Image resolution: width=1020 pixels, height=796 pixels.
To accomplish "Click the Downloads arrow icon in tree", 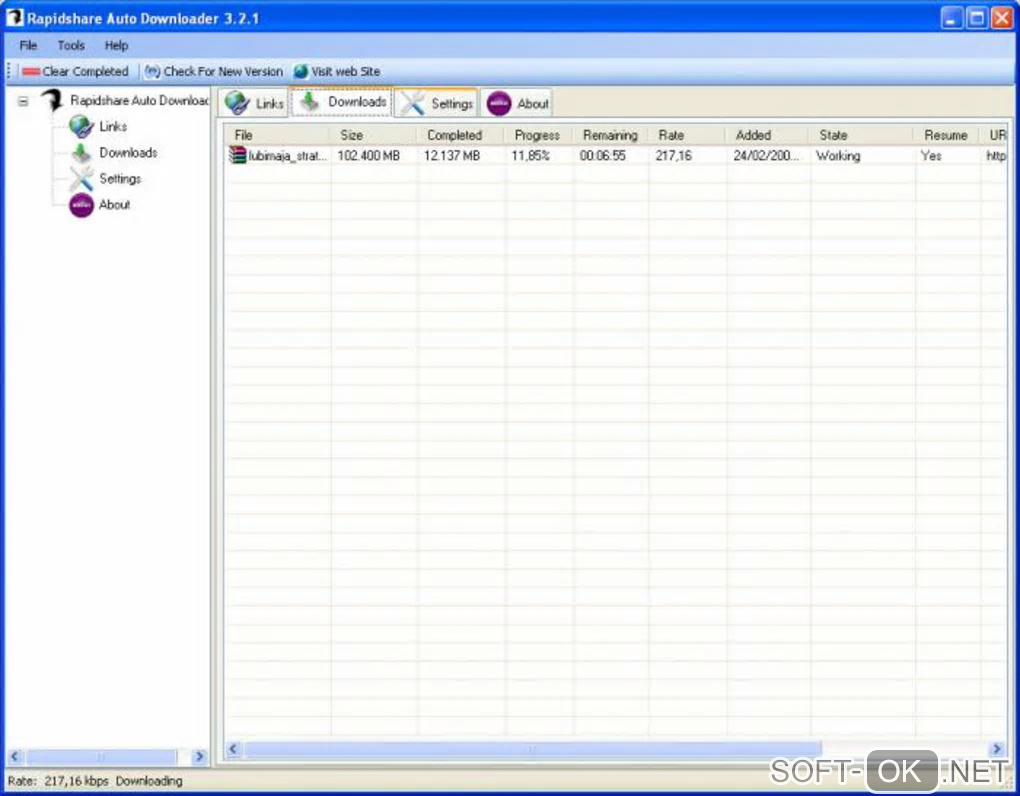I will [81, 153].
